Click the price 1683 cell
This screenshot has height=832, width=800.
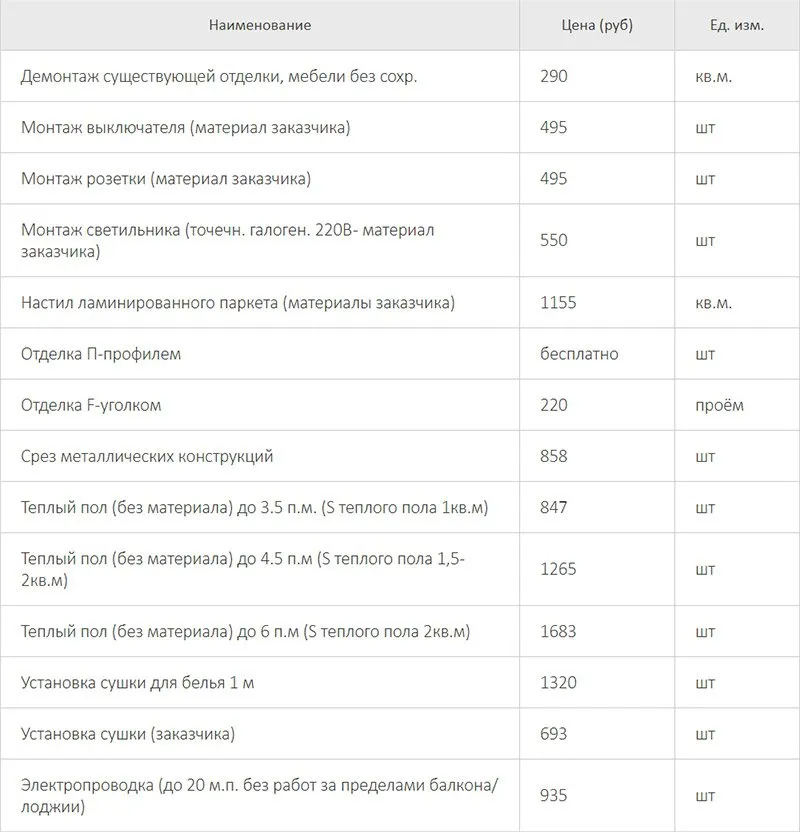tap(558, 631)
